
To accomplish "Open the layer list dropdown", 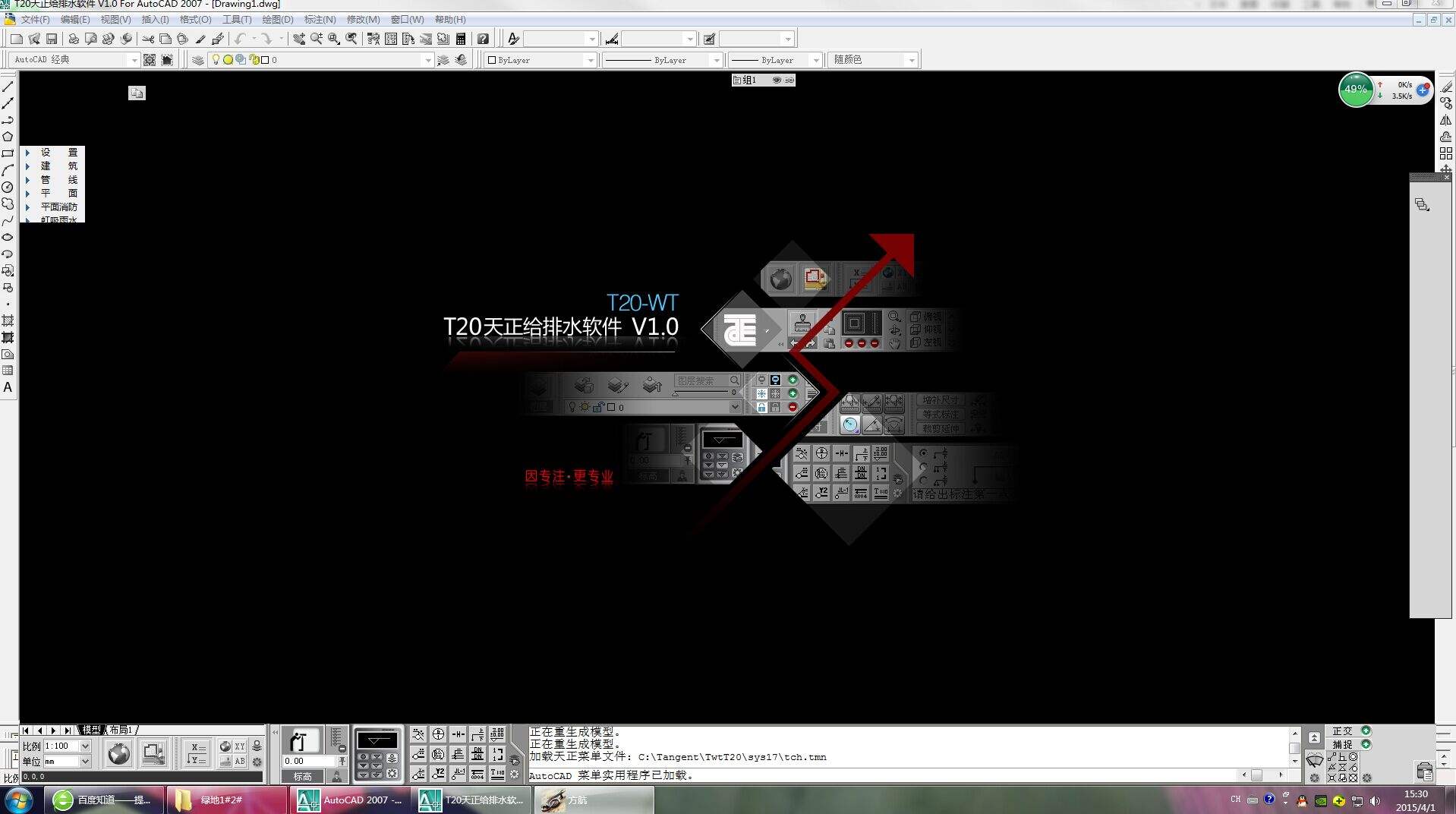I will tap(427, 60).
